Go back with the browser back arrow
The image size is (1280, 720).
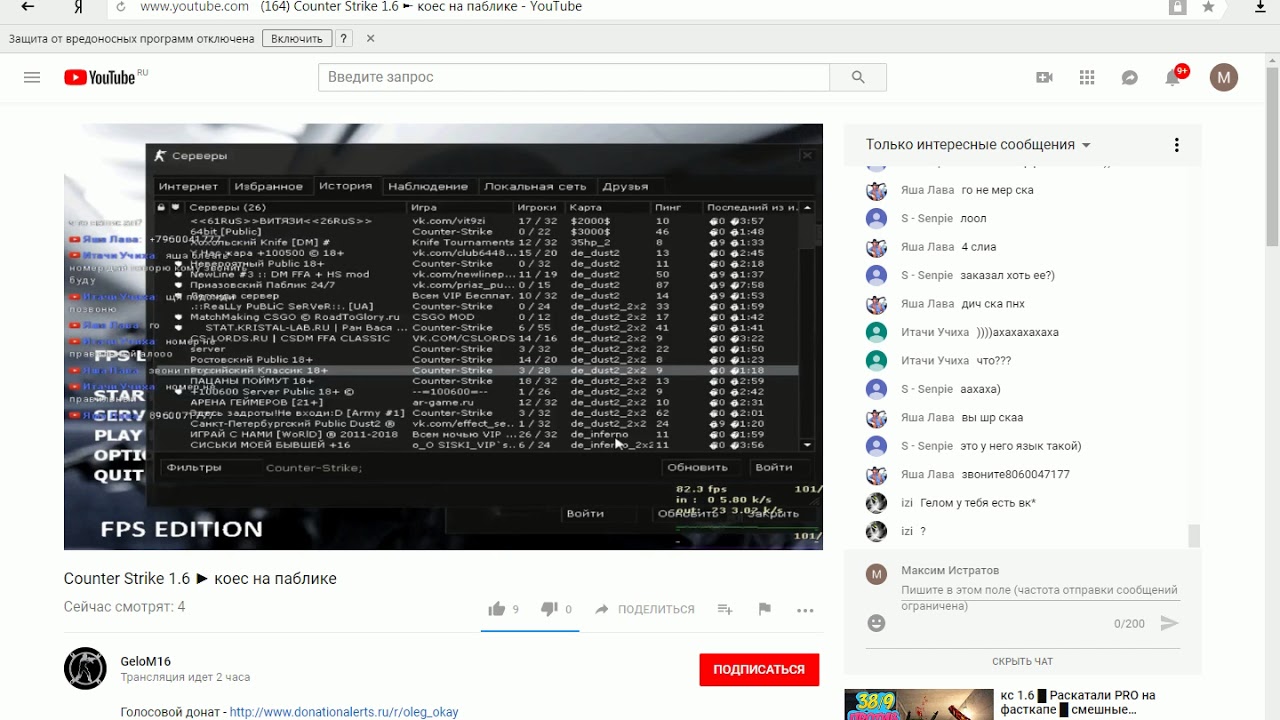click(x=27, y=7)
